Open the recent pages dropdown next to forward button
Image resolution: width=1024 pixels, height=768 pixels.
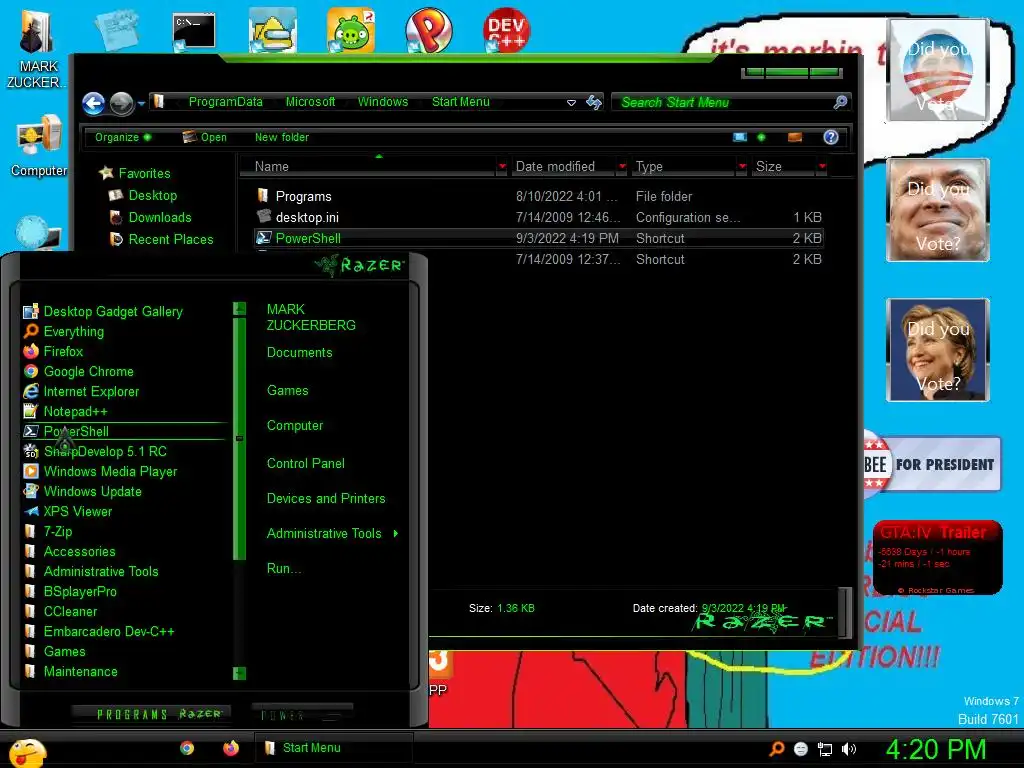tap(141, 103)
